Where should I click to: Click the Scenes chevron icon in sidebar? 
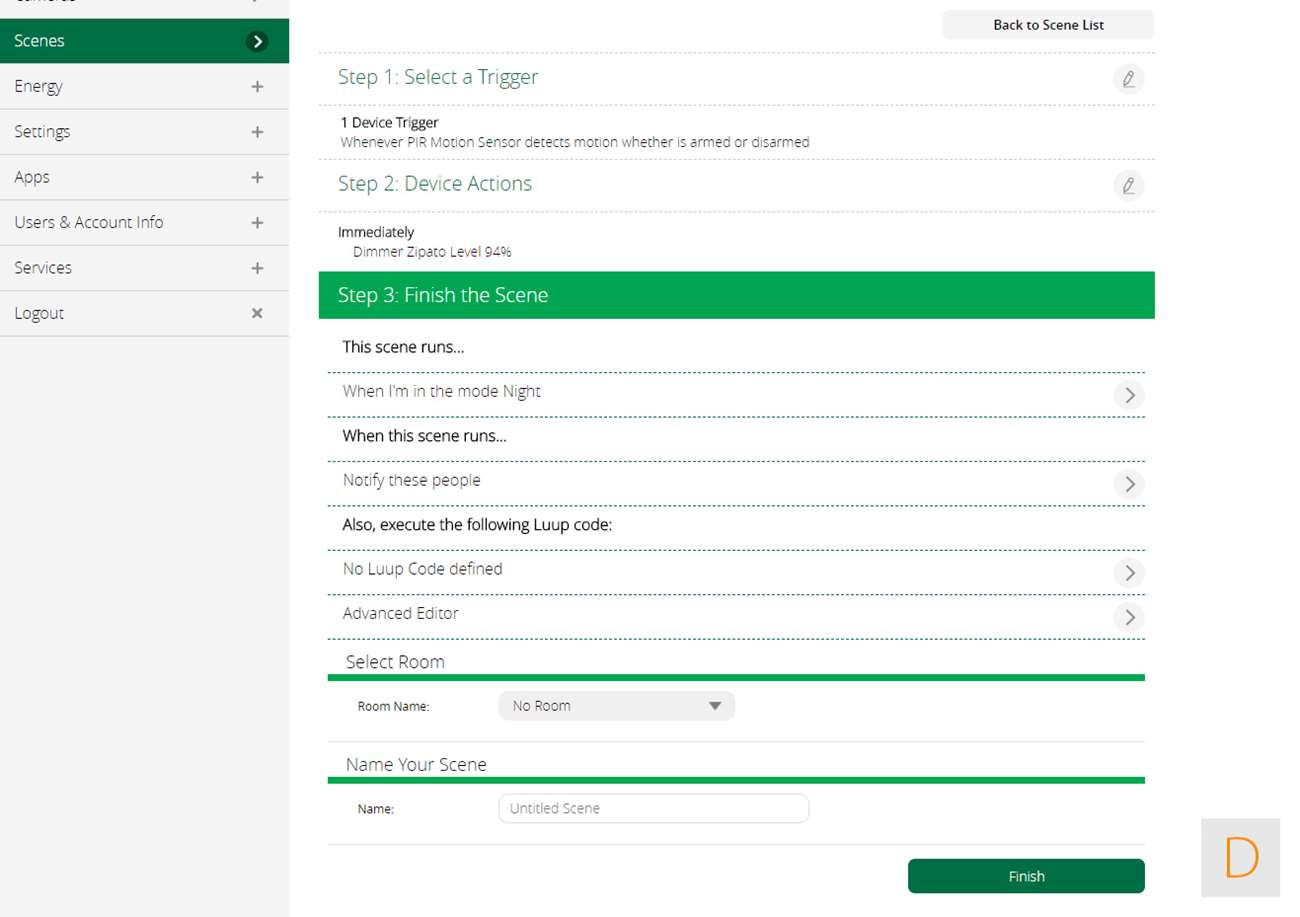pyautogui.click(x=258, y=41)
